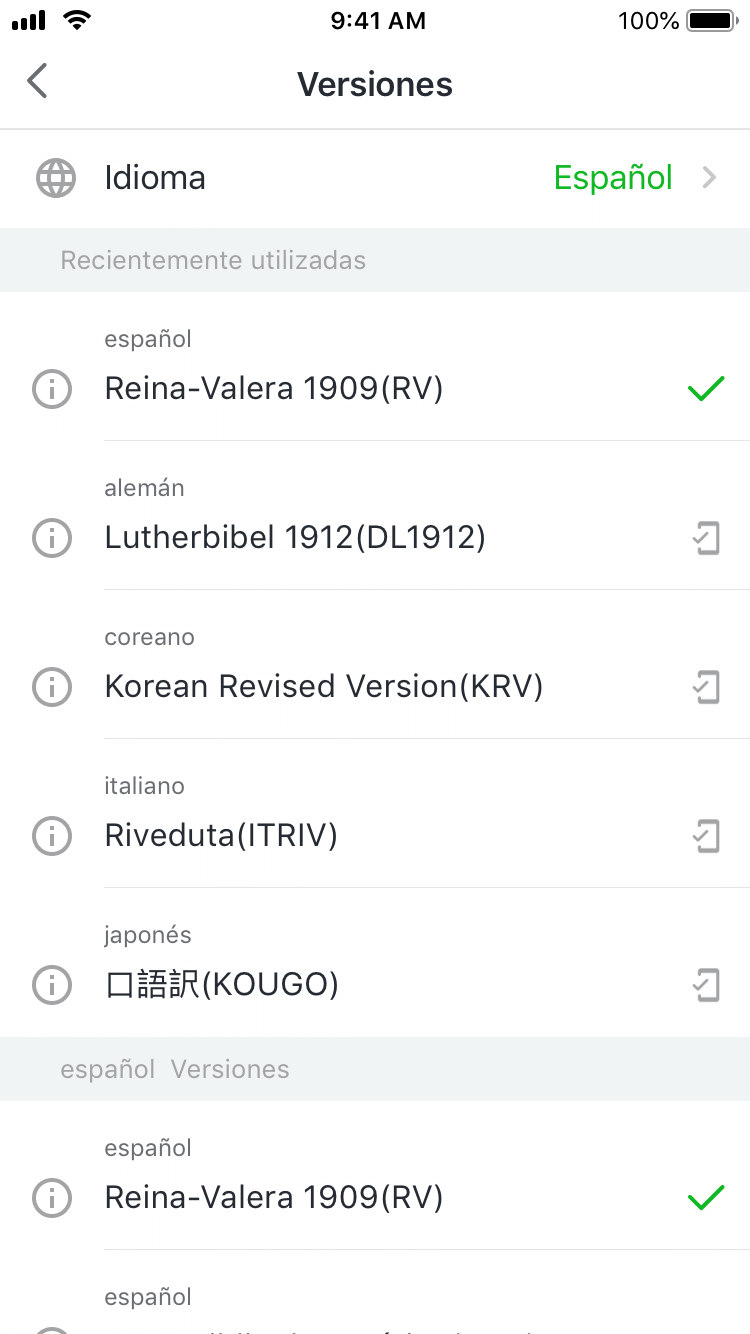
Task: Open the Idioma language row
Action: [x=155, y=178]
